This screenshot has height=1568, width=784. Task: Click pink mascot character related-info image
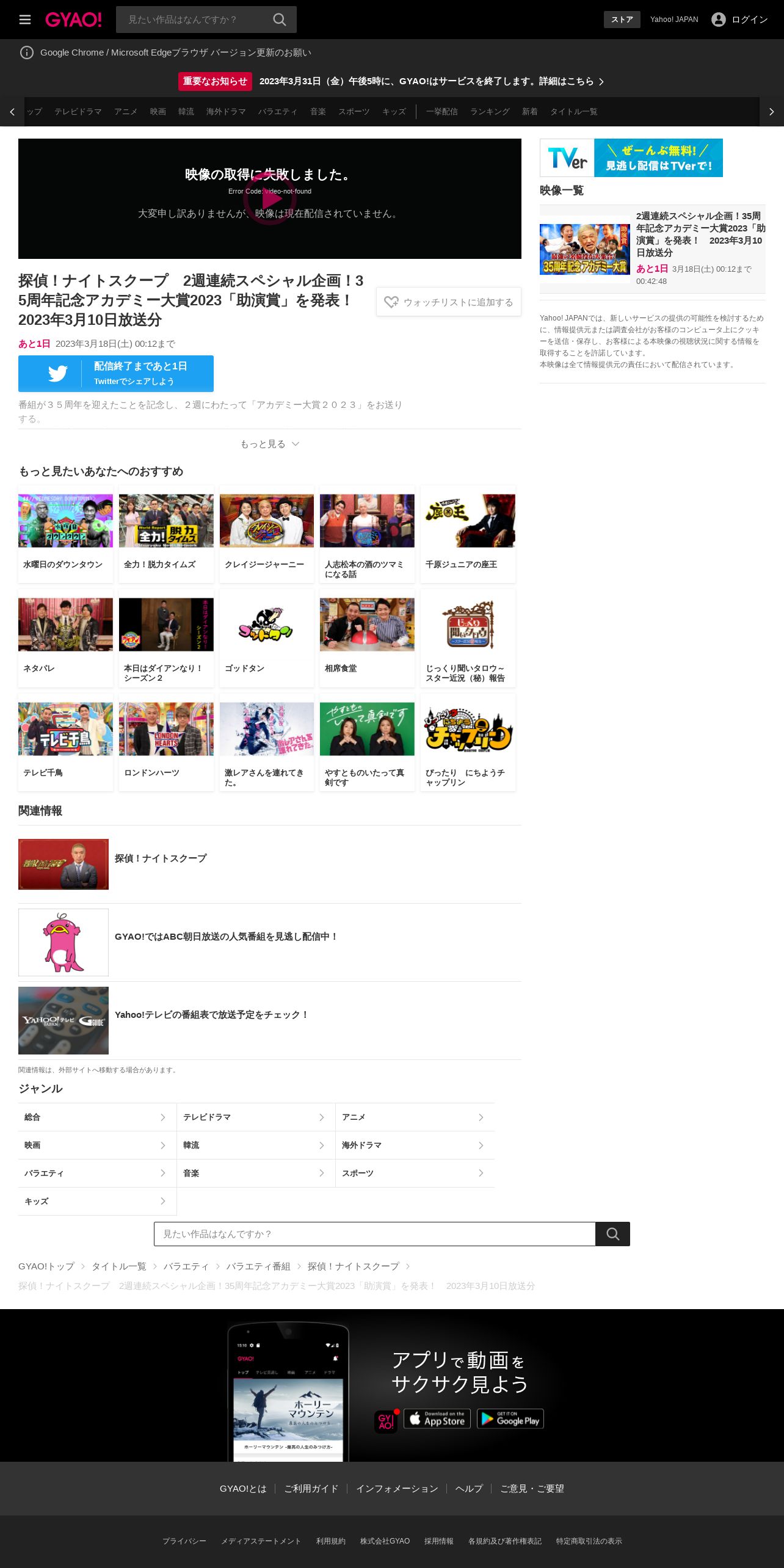coord(64,942)
